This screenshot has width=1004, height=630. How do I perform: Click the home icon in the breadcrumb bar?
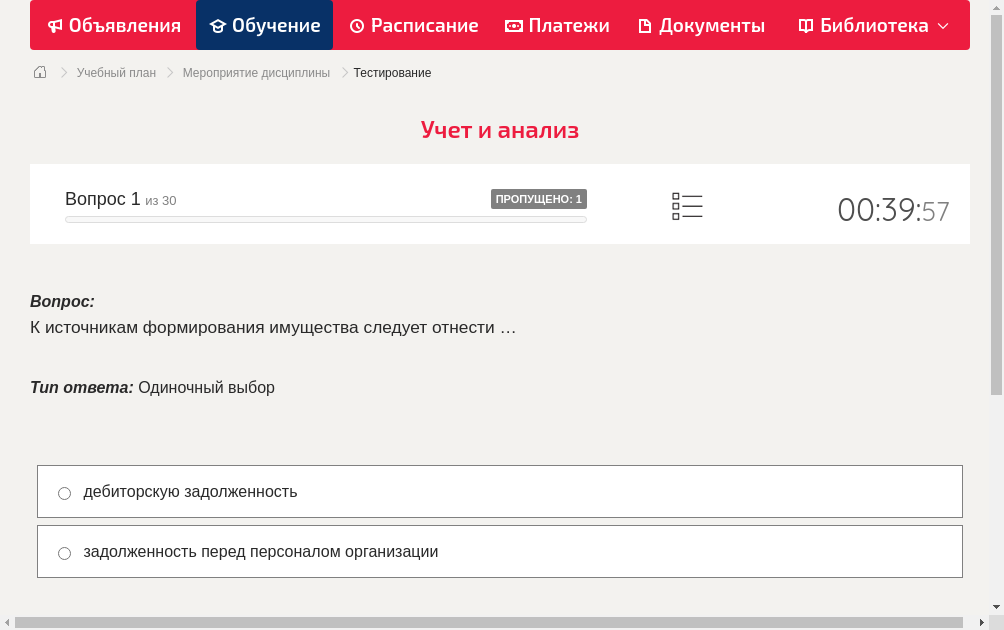tap(39, 72)
